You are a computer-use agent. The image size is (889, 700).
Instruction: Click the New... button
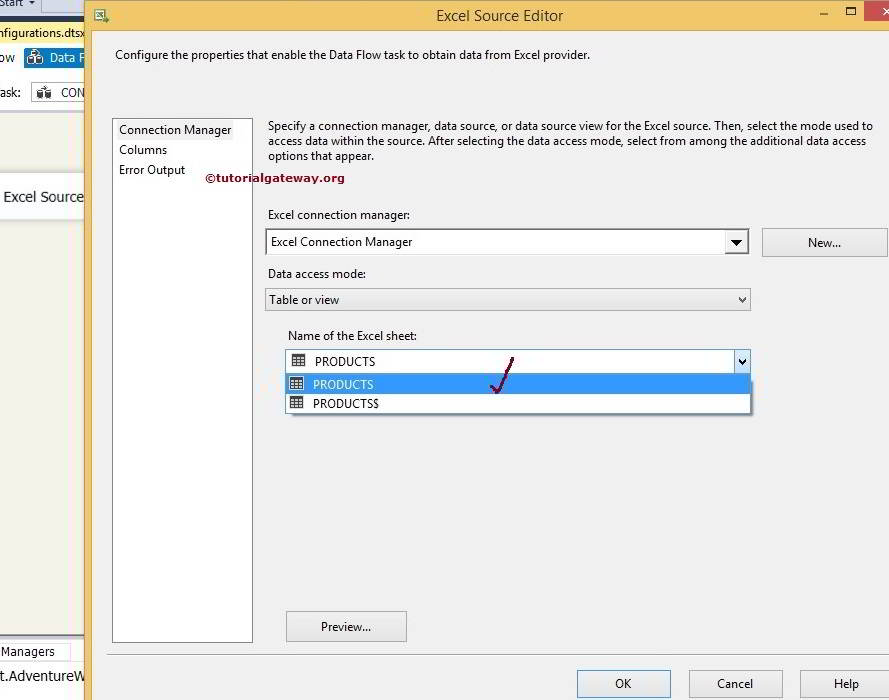click(x=826, y=242)
